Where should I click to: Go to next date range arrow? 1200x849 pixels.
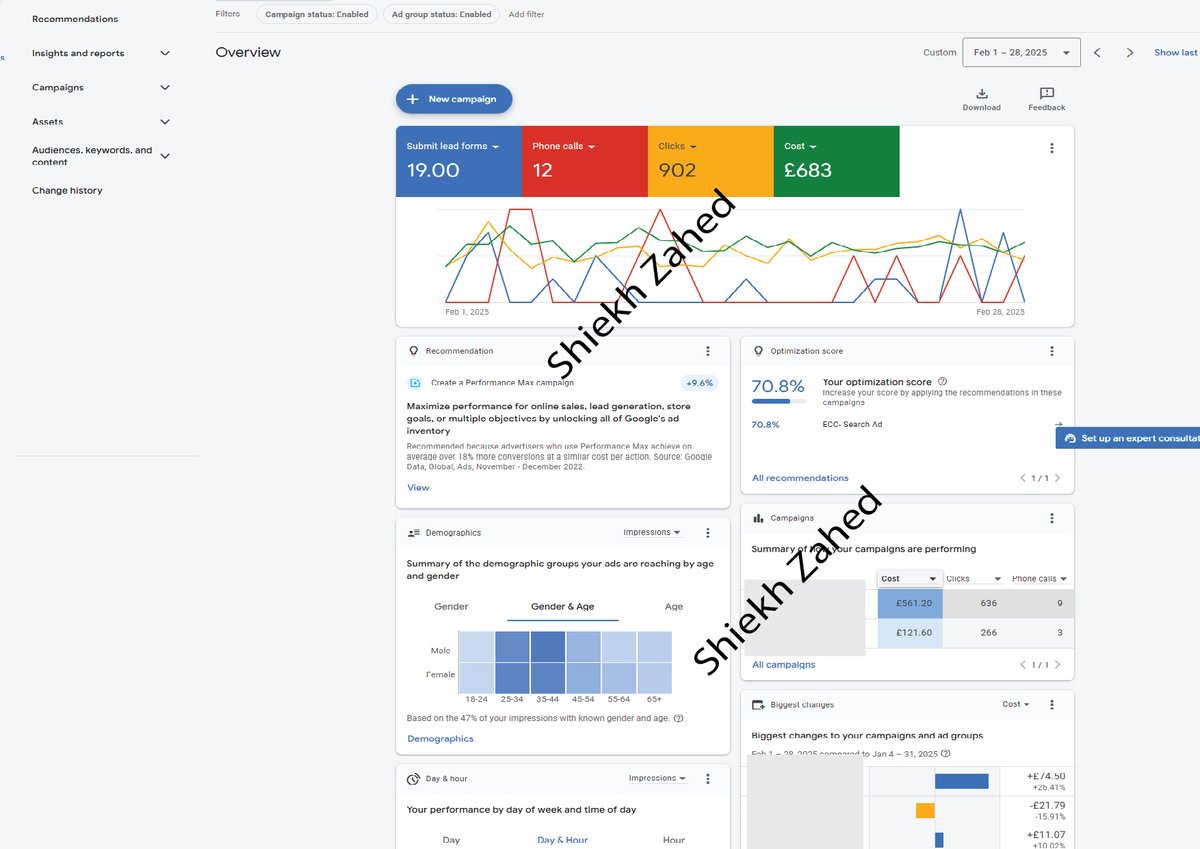1130,53
